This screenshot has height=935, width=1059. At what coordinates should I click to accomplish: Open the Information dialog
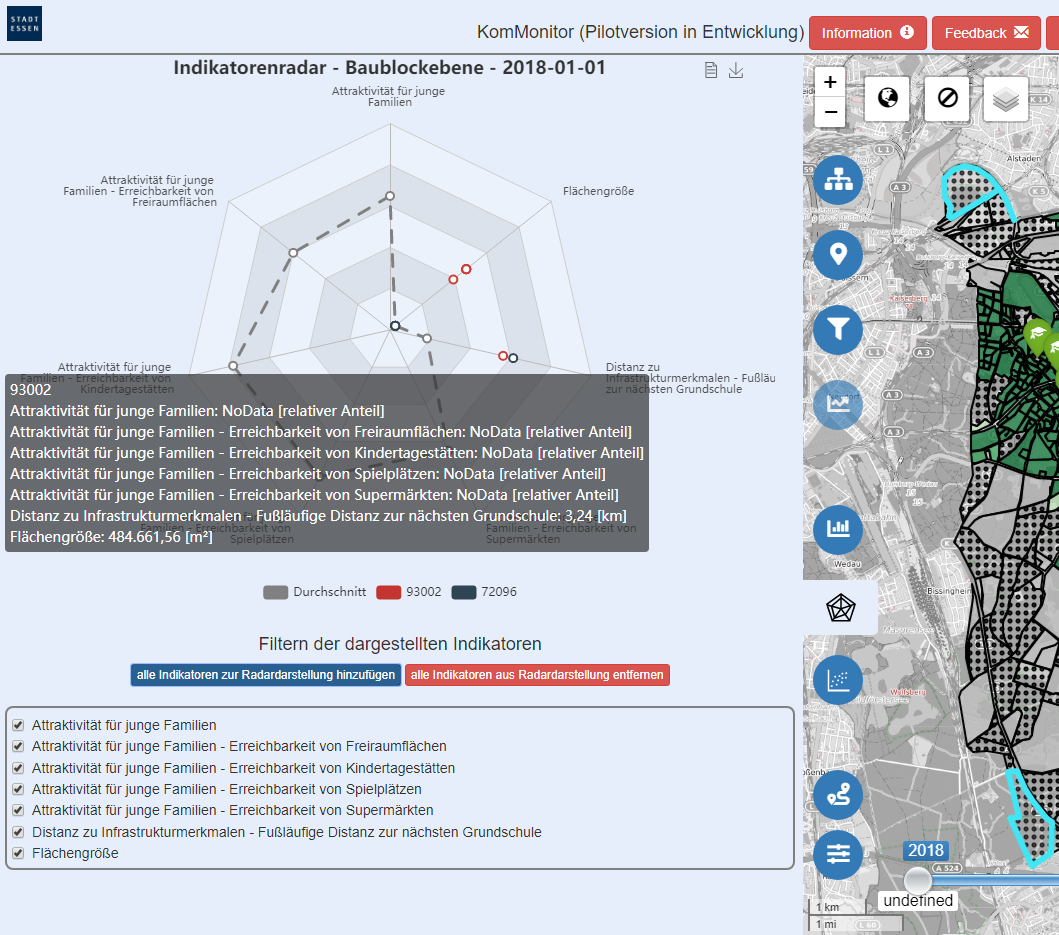pyautogui.click(x=867, y=33)
